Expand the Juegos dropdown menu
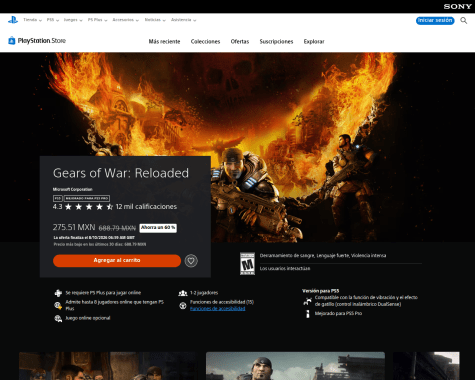This screenshot has width=475, height=380. 73,20
